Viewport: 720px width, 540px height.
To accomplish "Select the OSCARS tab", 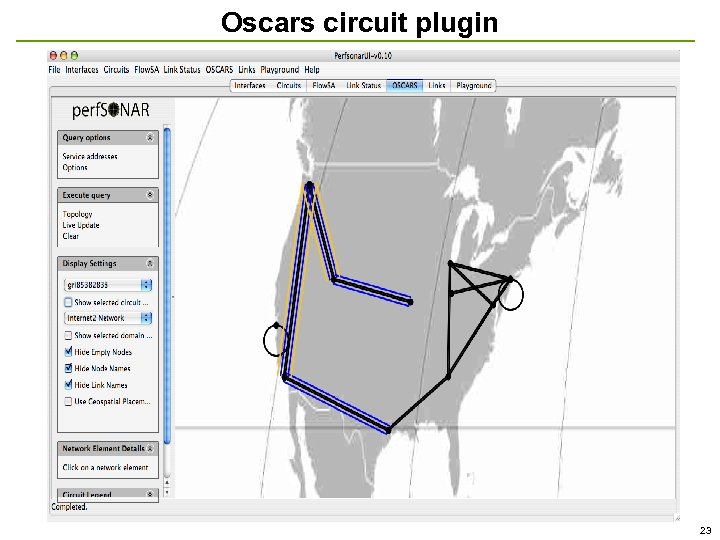I will [x=405, y=85].
